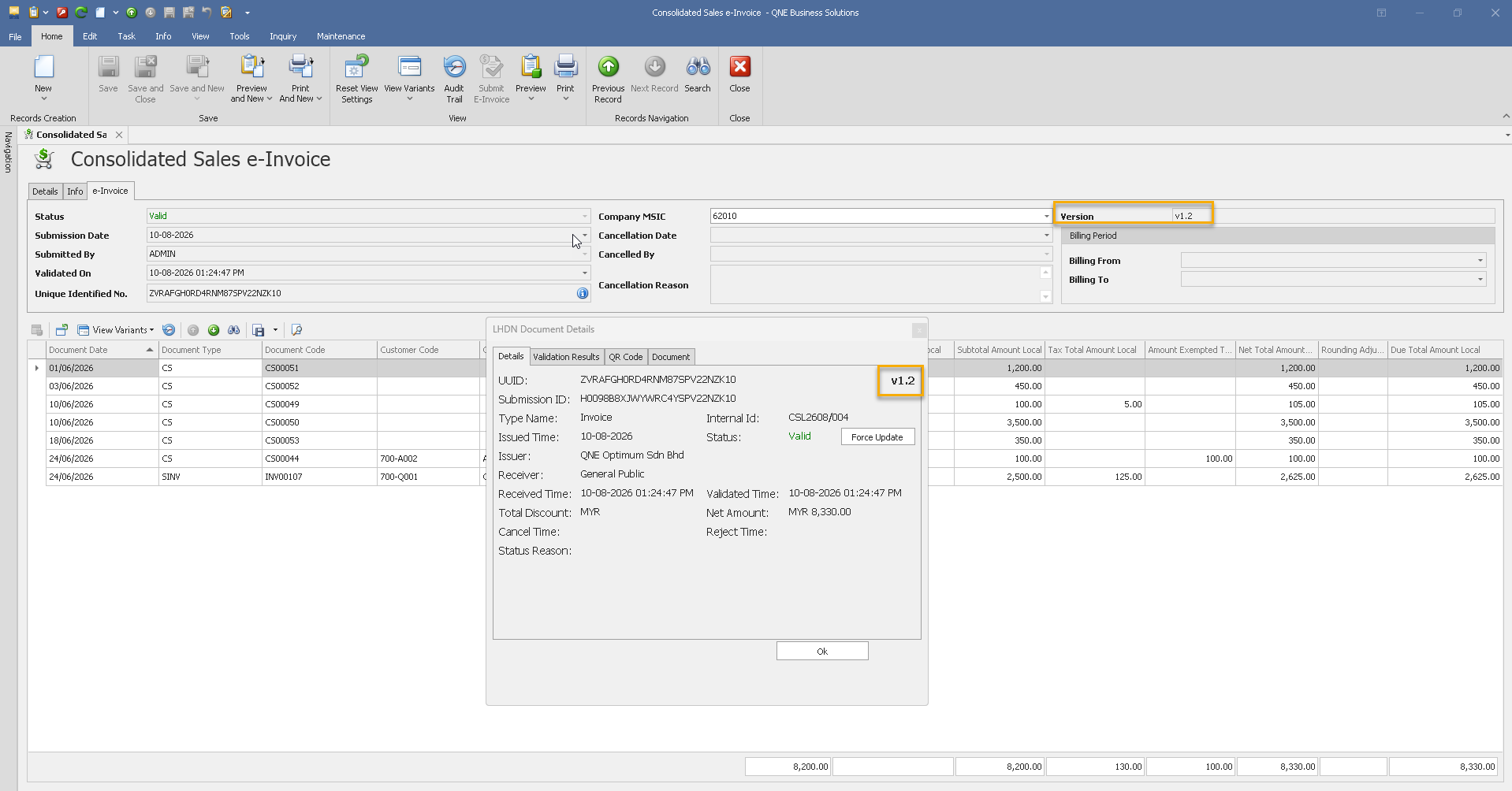Switch to the Details tab of the invoice form

(x=45, y=191)
